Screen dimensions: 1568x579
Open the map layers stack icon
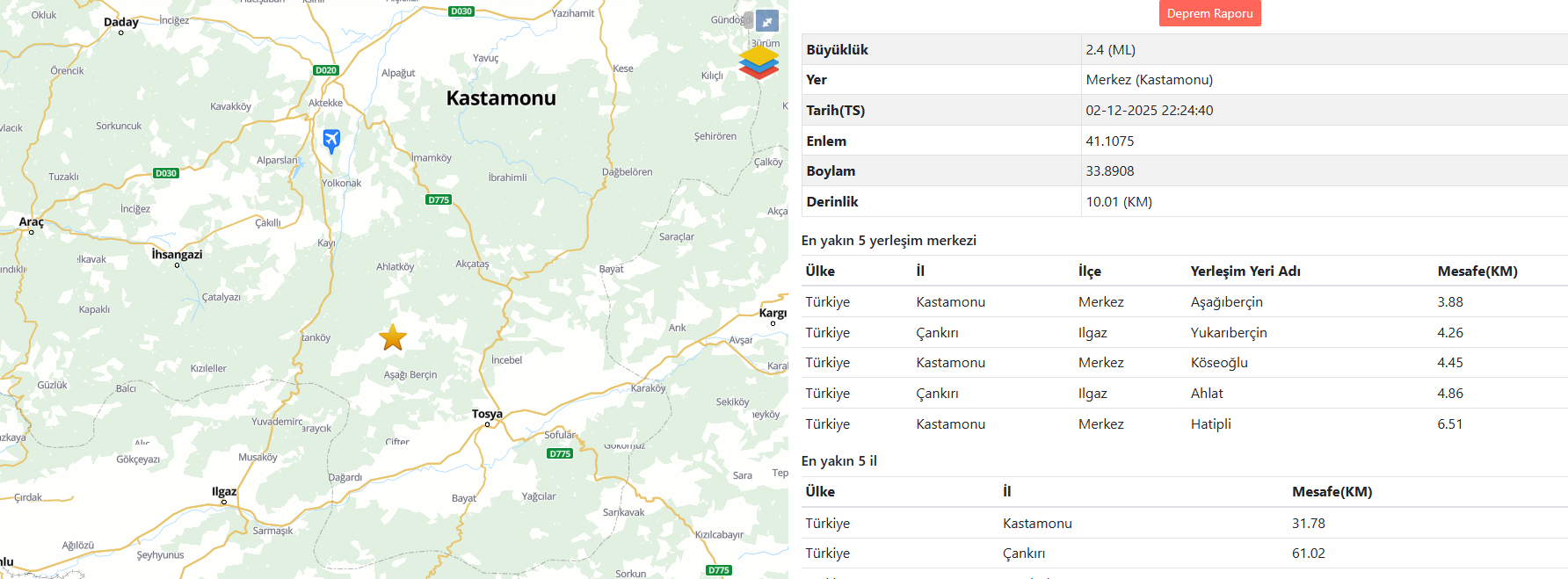pyautogui.click(x=759, y=62)
